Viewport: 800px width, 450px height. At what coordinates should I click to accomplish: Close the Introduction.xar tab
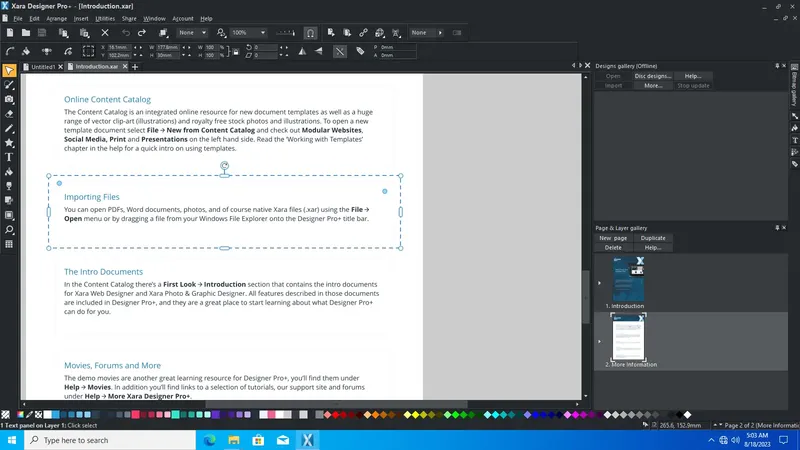(x=125, y=67)
